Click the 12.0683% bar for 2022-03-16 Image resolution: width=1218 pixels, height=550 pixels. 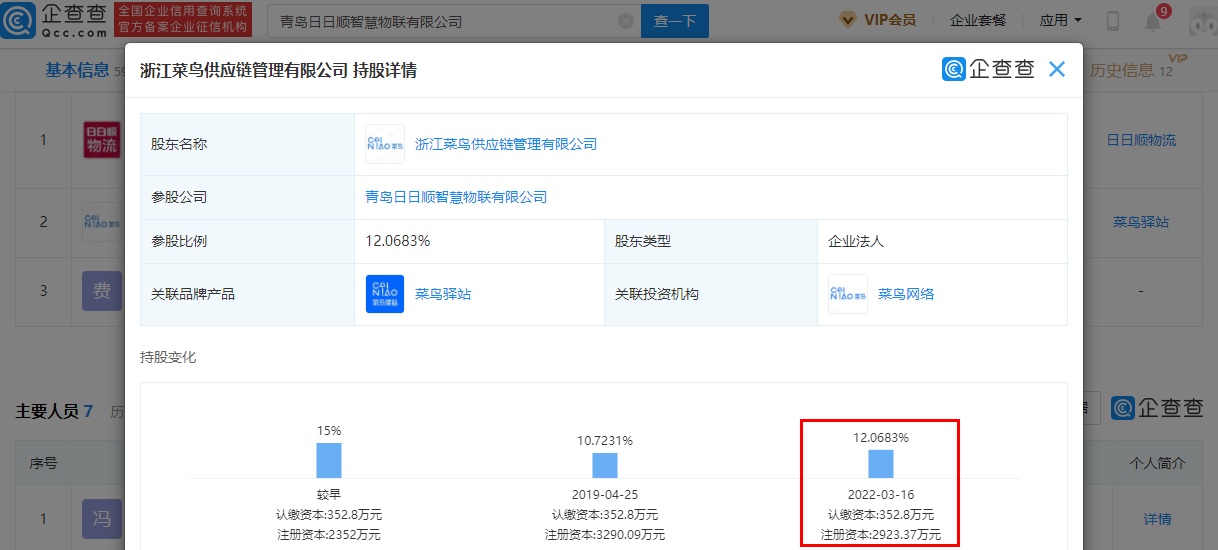pyautogui.click(x=881, y=463)
